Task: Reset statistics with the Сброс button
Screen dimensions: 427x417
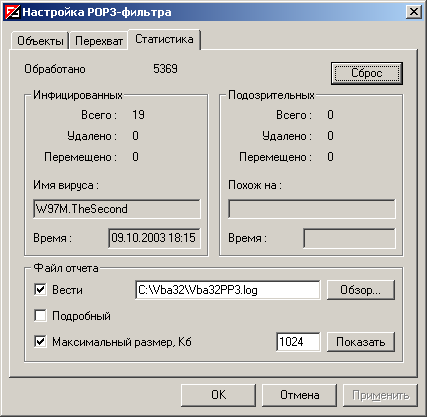Action: coord(367,73)
